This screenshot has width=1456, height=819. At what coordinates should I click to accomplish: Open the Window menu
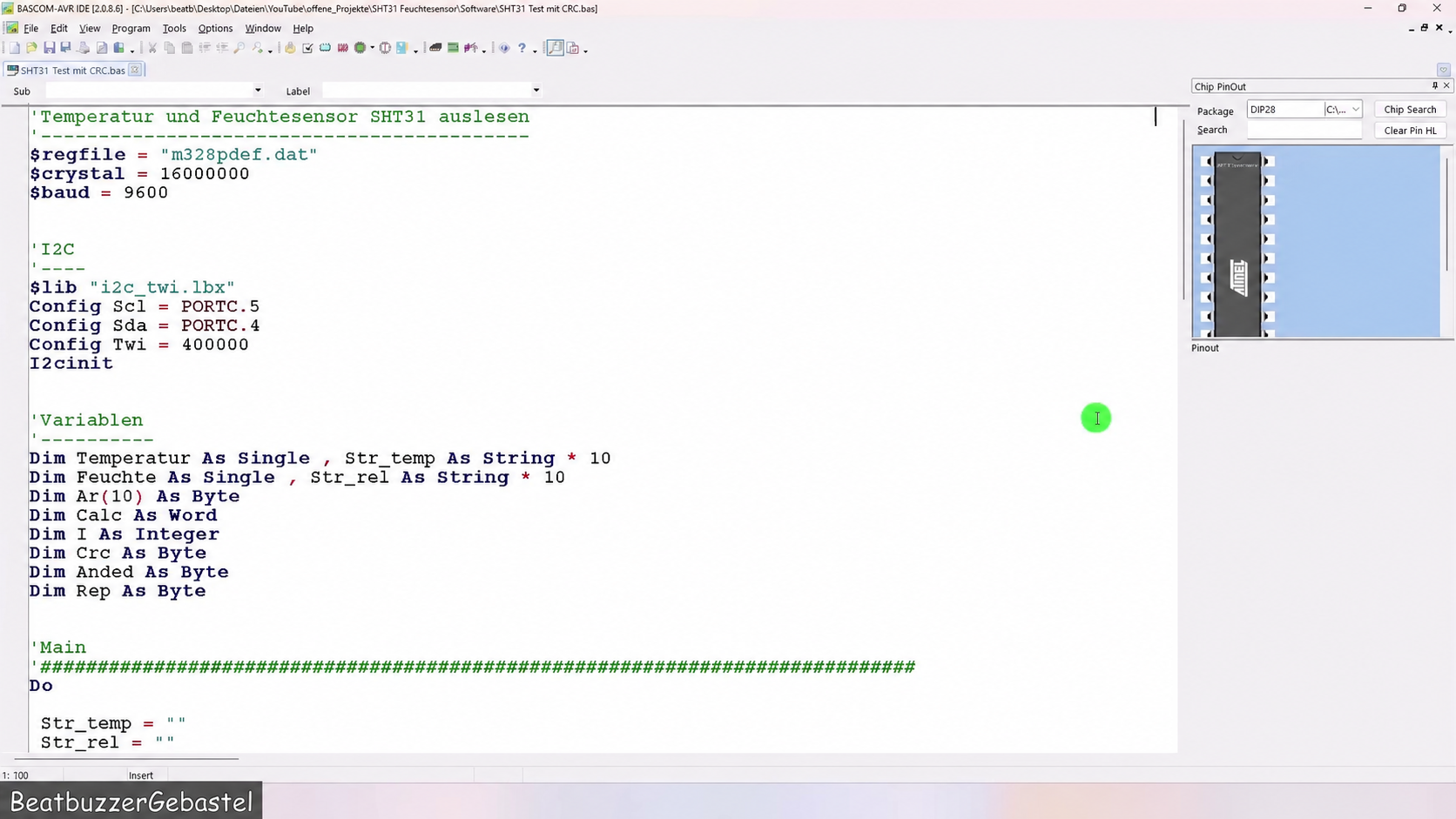click(262, 28)
